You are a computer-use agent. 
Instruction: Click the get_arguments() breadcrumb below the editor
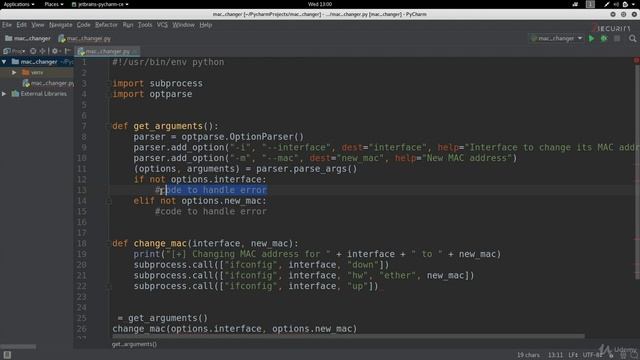(x=134, y=344)
